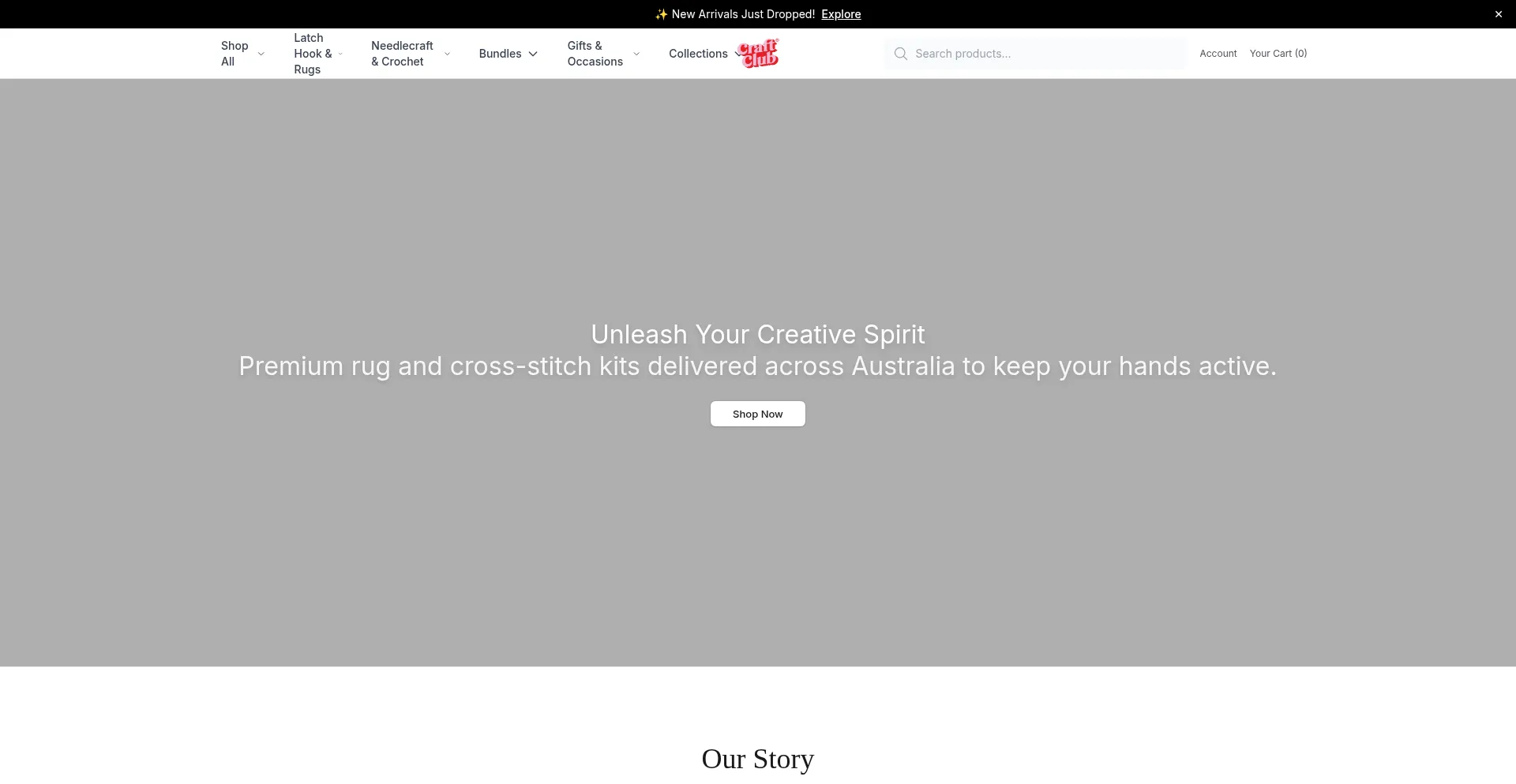The width and height of the screenshot is (1516, 784).
Task: Follow the Explore link in banner
Action: point(841,14)
